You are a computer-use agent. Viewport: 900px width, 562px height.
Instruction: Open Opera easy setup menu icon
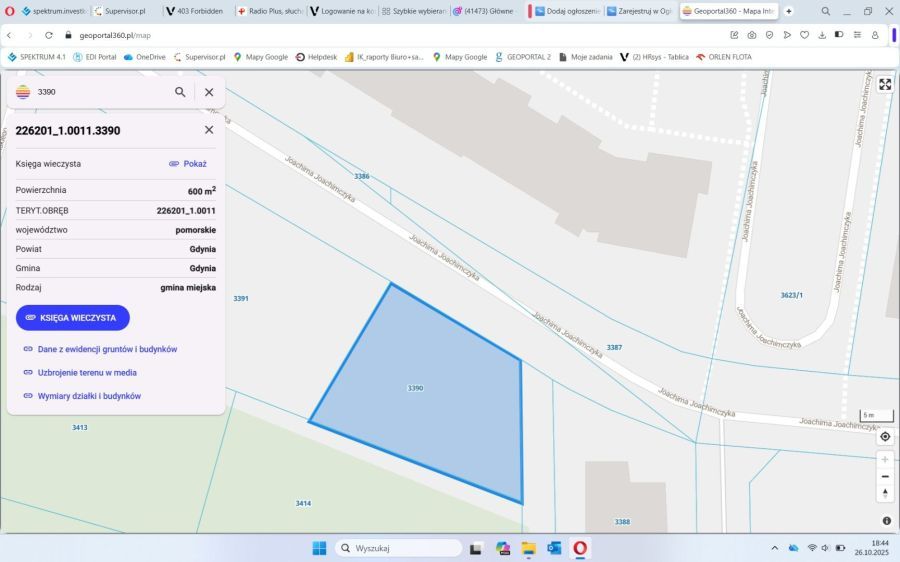point(857,35)
